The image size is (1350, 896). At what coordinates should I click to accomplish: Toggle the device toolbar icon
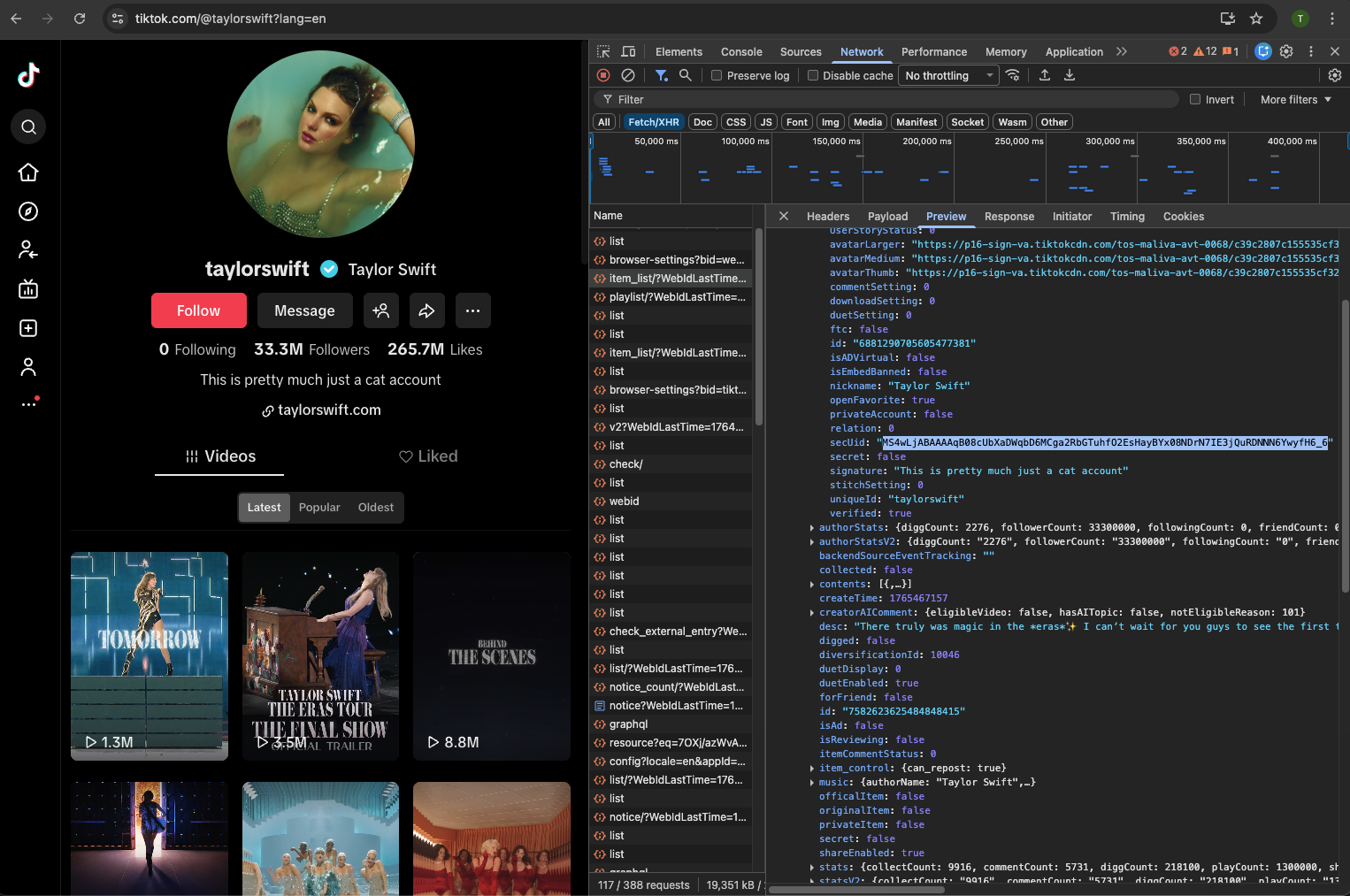[x=628, y=52]
